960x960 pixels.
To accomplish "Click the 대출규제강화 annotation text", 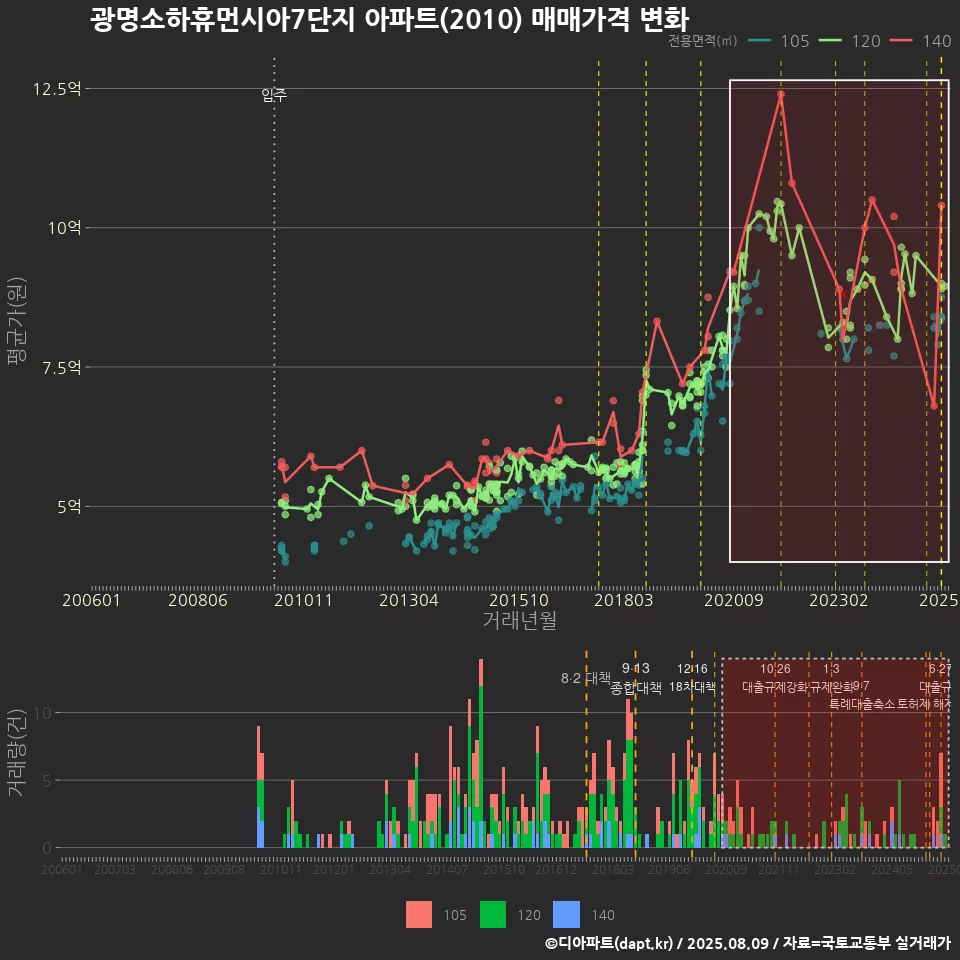I will pyautogui.click(x=775, y=687).
